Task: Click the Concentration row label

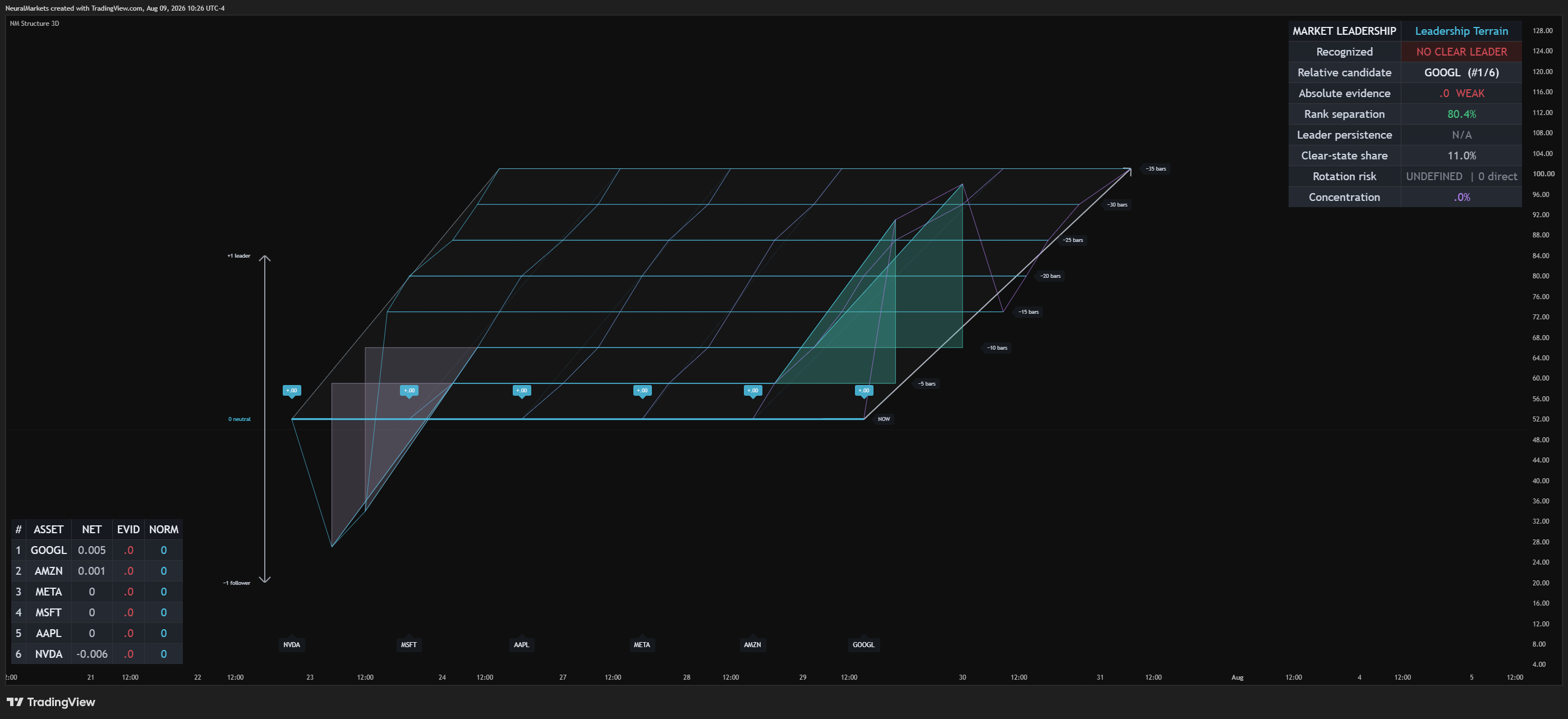Action: click(1344, 196)
